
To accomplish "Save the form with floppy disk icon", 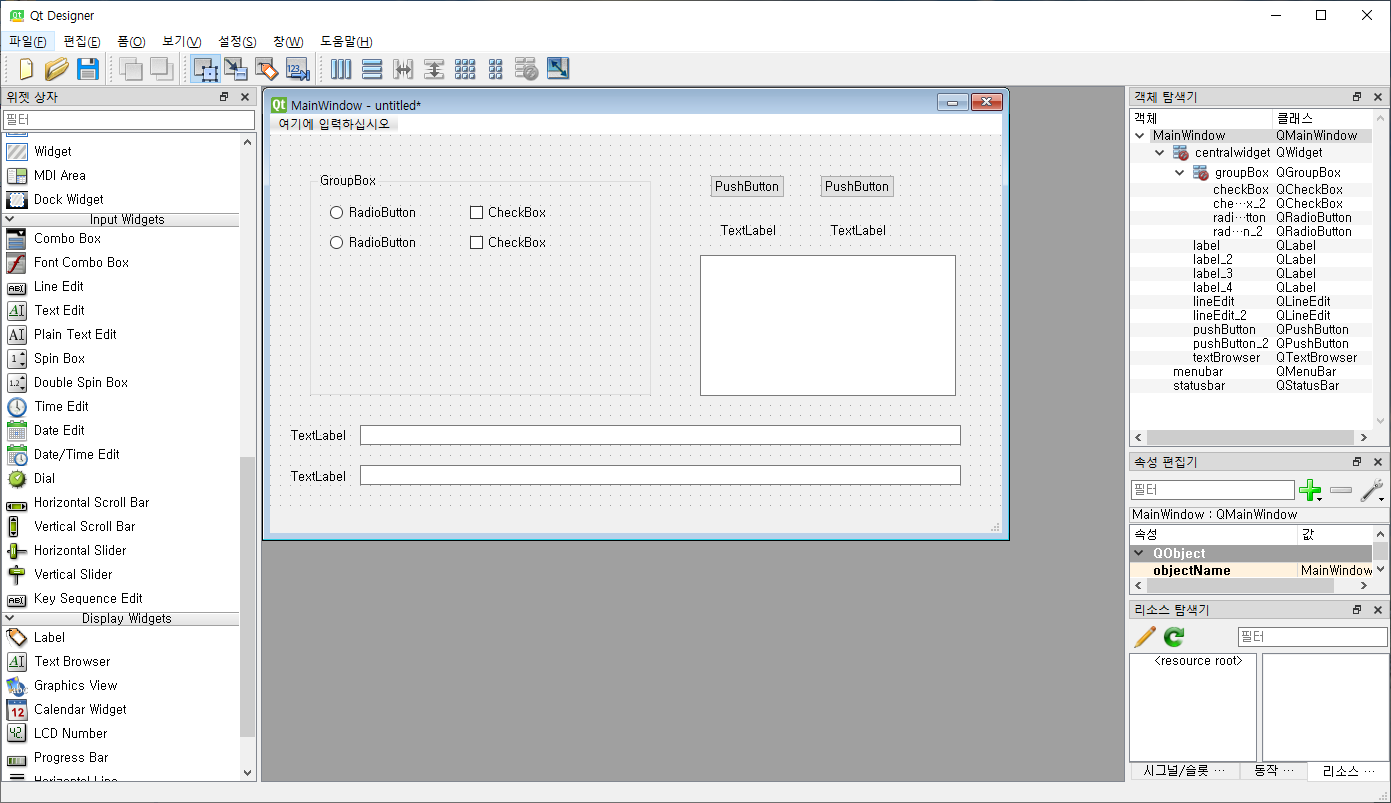I will click(x=87, y=69).
